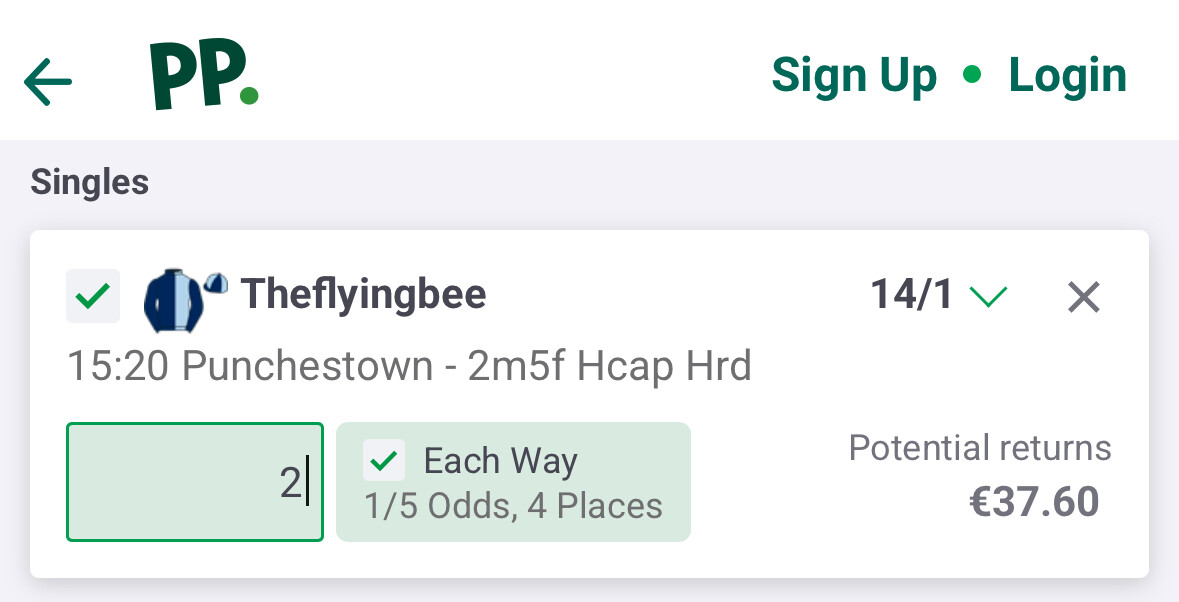The image size is (1179, 602).
Task: Go back using the left arrow
Action: 48,80
